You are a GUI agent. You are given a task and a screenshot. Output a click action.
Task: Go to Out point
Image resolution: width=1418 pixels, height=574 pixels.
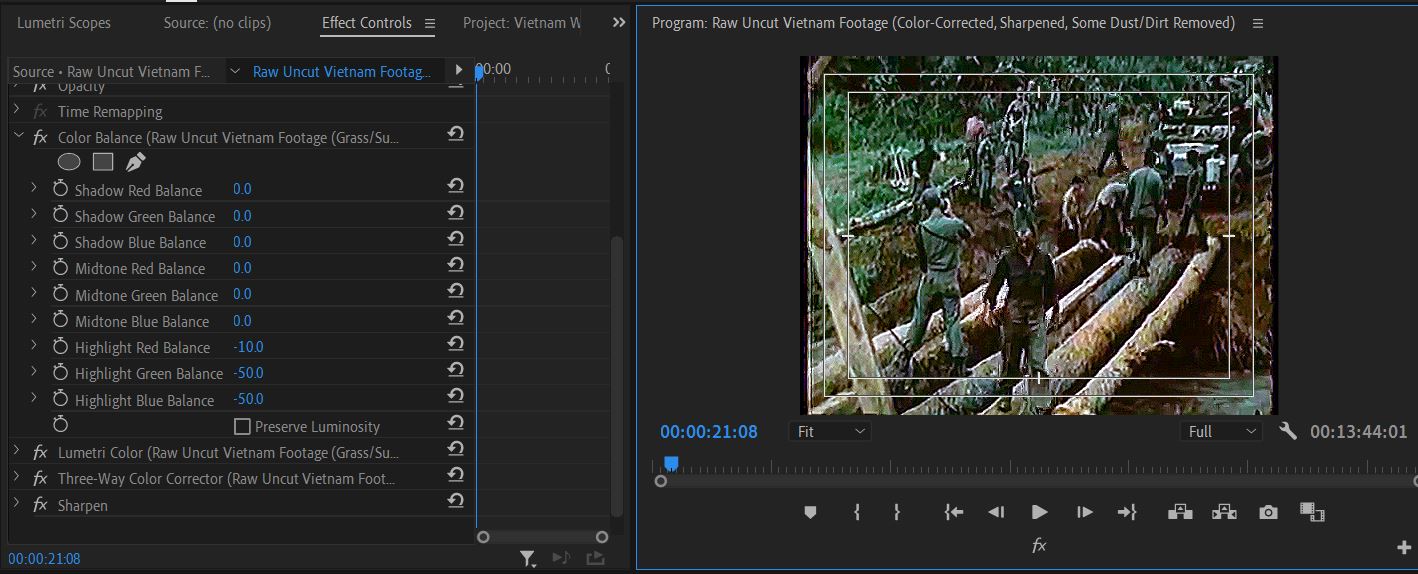click(1127, 512)
